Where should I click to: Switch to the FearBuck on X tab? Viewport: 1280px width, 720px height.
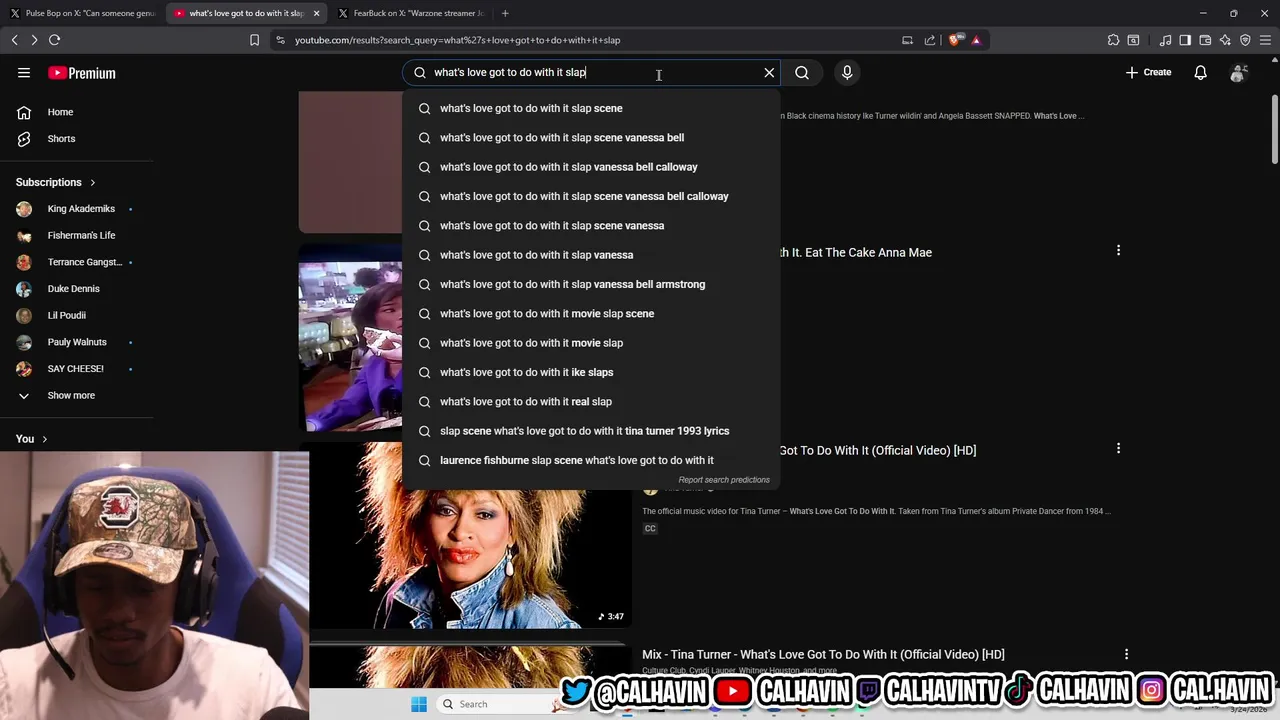(410, 13)
